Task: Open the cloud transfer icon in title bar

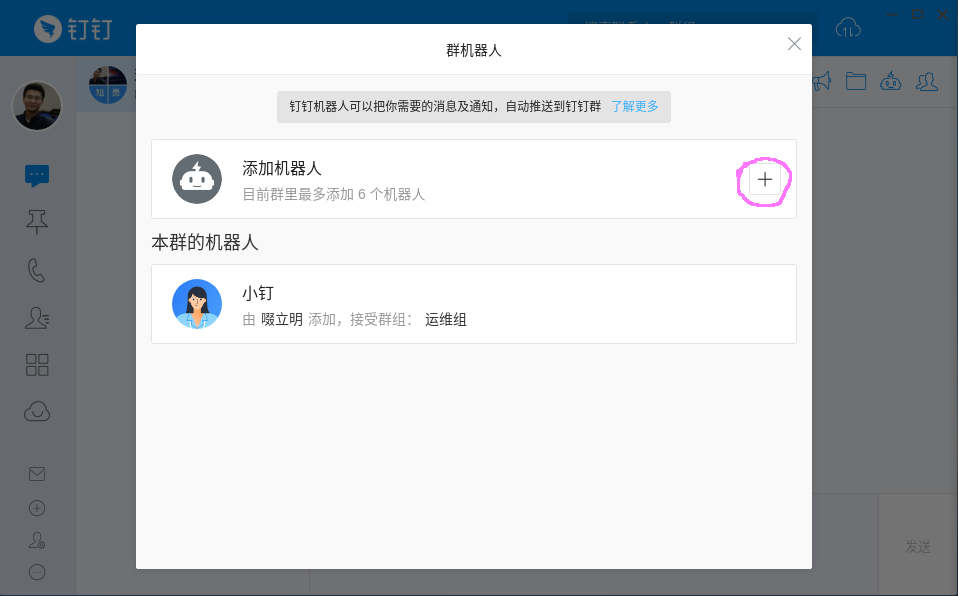Action: (848, 28)
